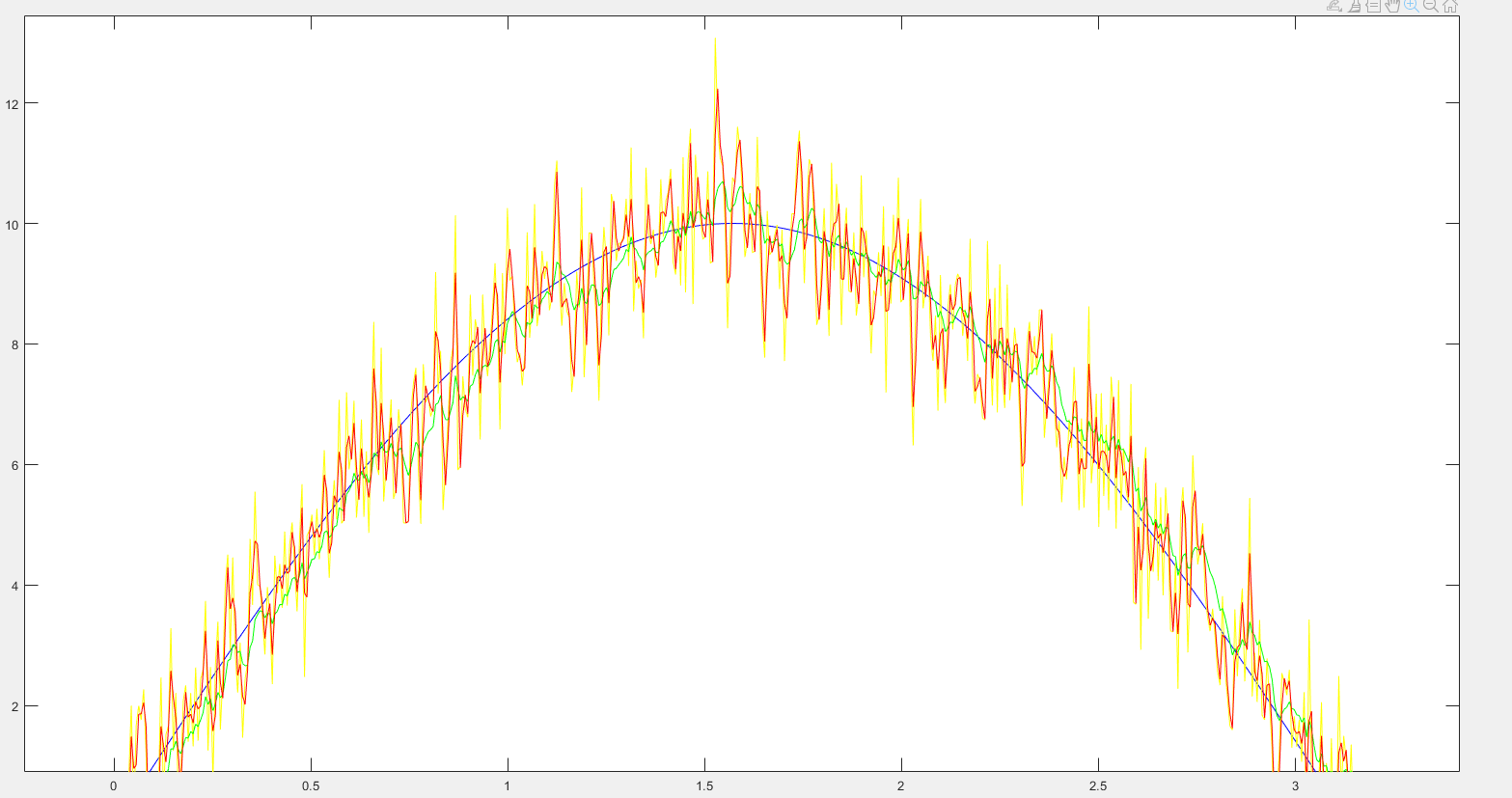Enable the data tips tool
Viewport: 1512px width, 798px height.
click(x=1373, y=6)
